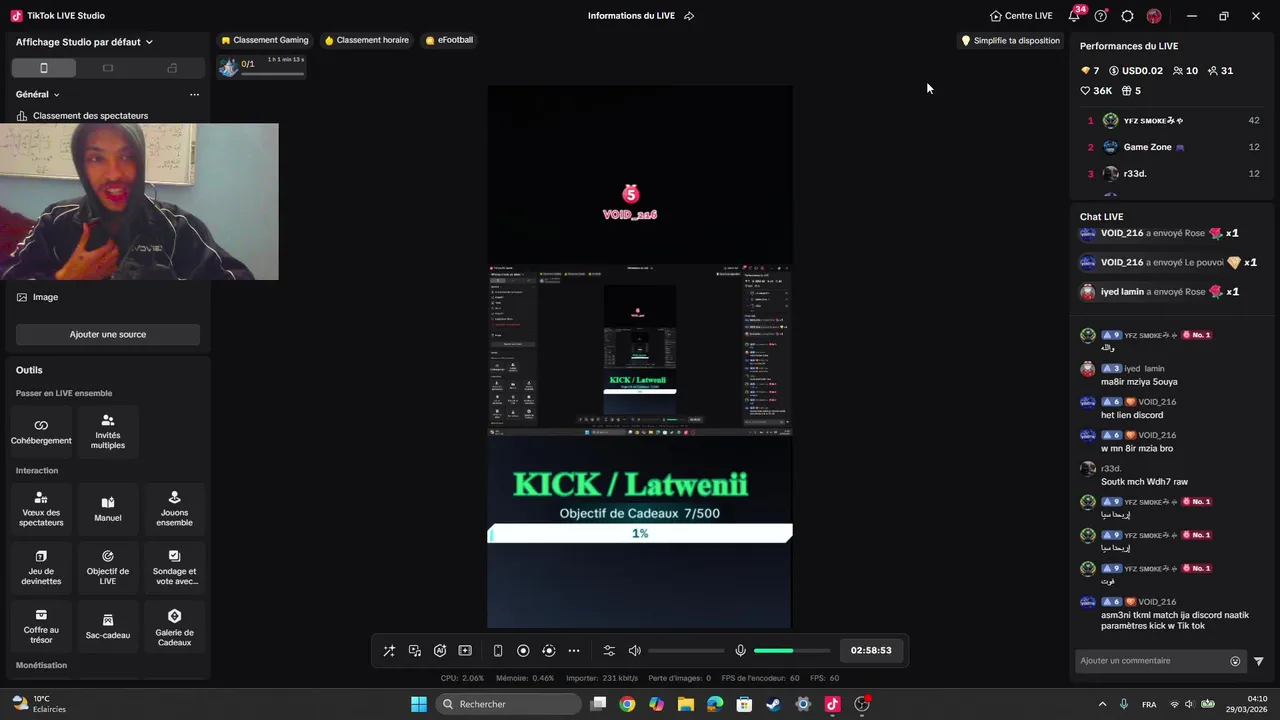Select portrait phone layout mode
Screen dimensions: 1280x720
pyautogui.click(x=43, y=68)
